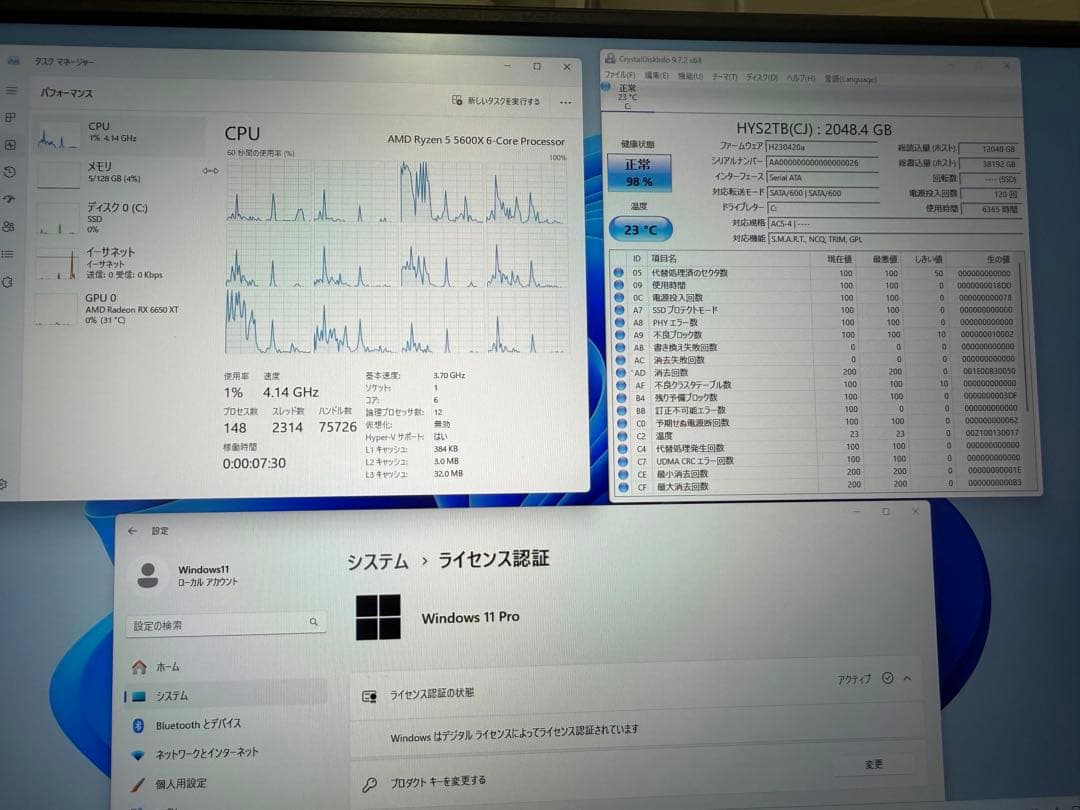This screenshot has height=810, width=1080.
Task: Click the 変更 button for product key
Action: [873, 765]
